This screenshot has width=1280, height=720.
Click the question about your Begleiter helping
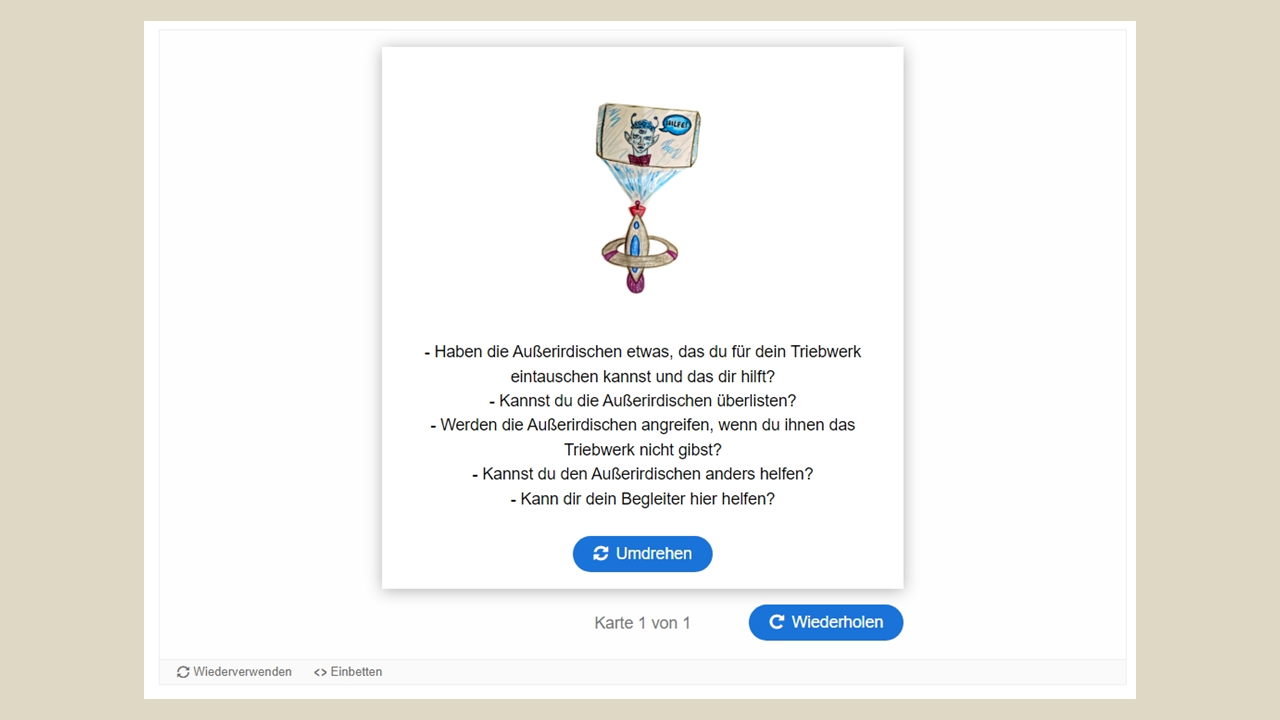point(642,498)
